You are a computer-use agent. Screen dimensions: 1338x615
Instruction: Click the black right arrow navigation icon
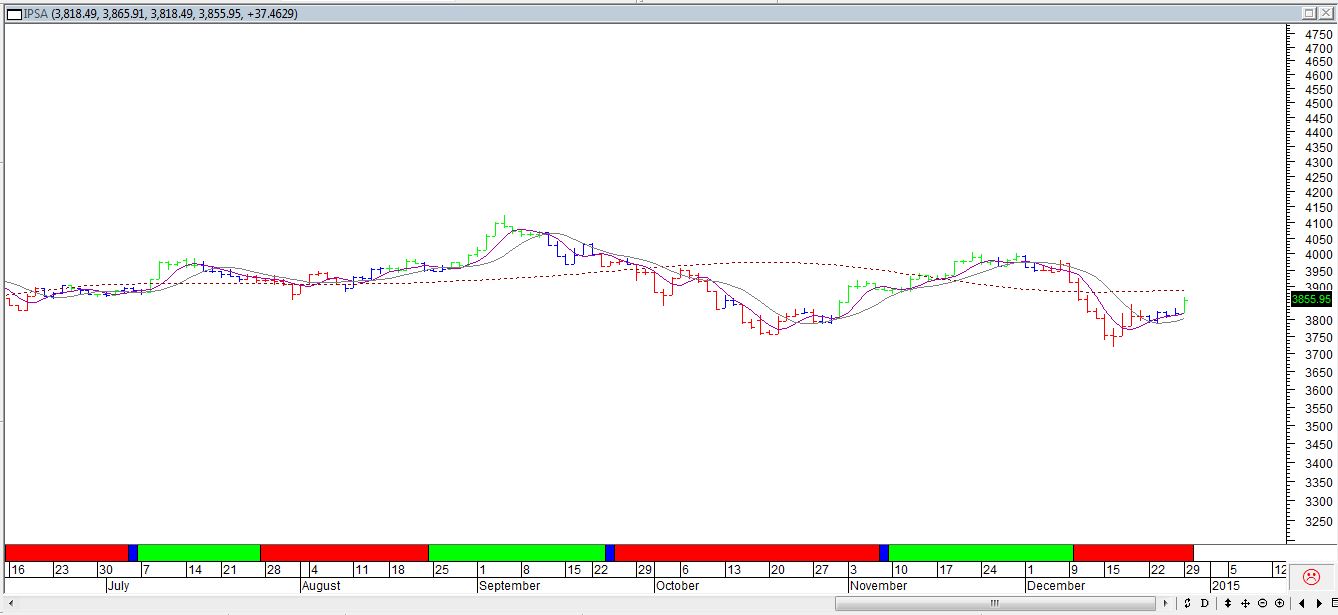[x=1319, y=603]
